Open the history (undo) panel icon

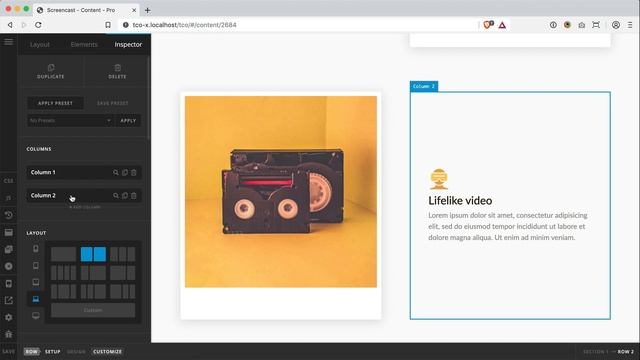coord(8,215)
